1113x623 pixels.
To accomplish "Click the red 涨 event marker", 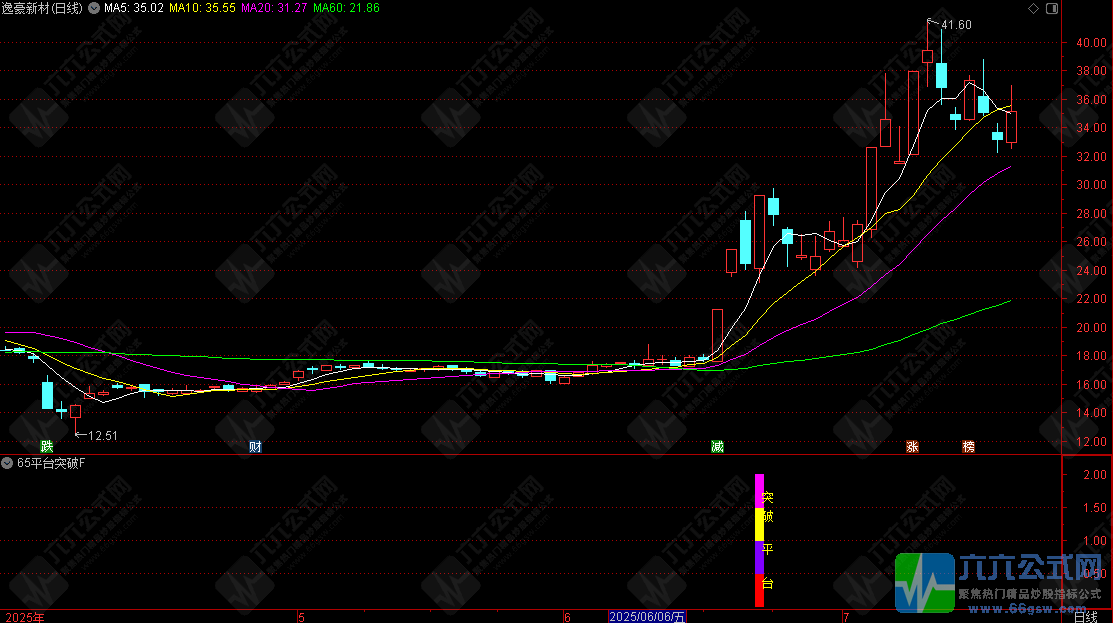I will (912, 446).
